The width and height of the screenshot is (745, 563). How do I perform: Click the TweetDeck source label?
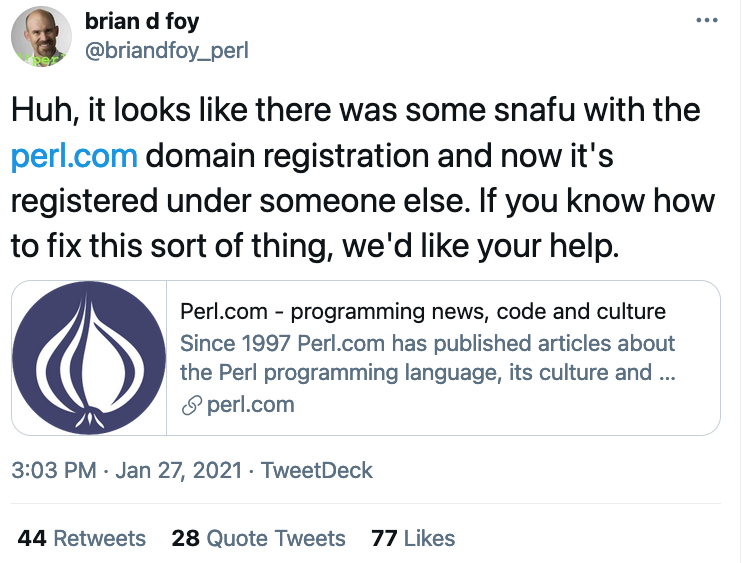coord(317,470)
